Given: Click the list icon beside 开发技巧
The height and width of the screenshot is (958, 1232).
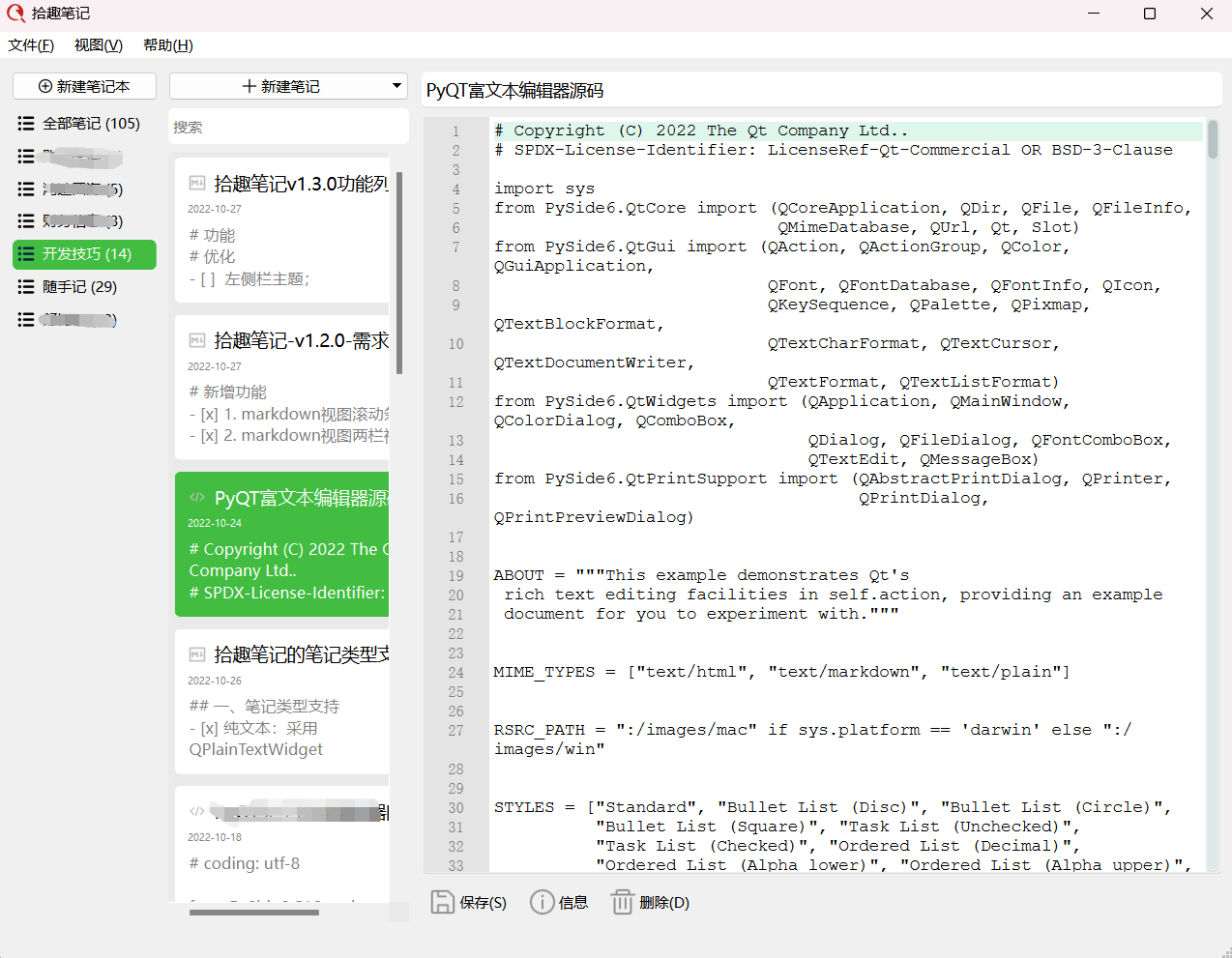Looking at the screenshot, I should (26, 254).
